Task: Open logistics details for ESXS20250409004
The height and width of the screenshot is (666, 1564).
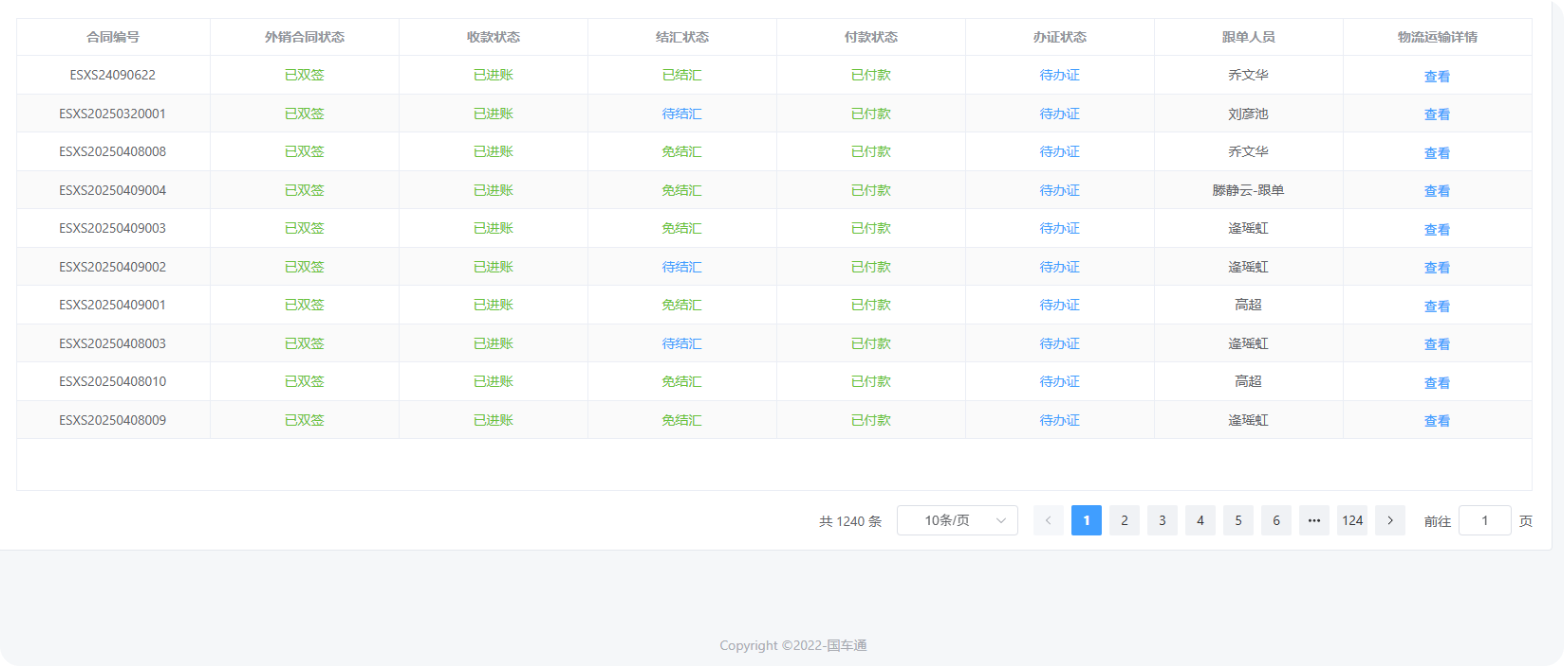Action: coord(1437,191)
